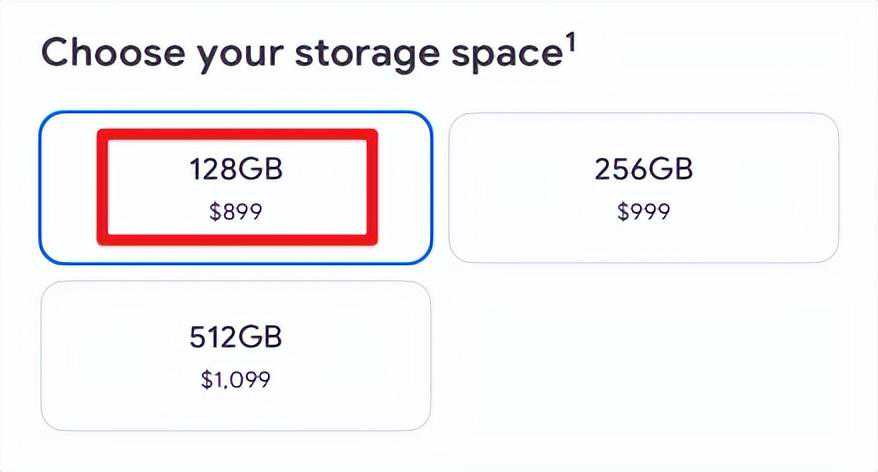Tap the mid-tier 256GB tile

click(x=643, y=188)
